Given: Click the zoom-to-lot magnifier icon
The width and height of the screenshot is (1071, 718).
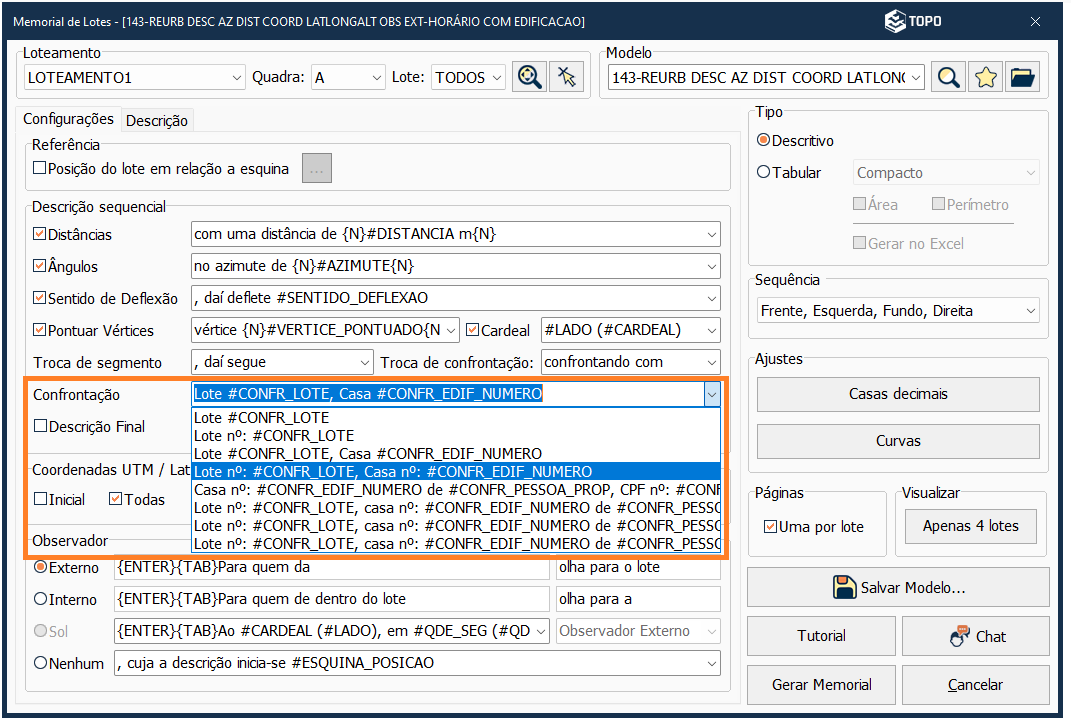Looking at the screenshot, I should click(530, 77).
